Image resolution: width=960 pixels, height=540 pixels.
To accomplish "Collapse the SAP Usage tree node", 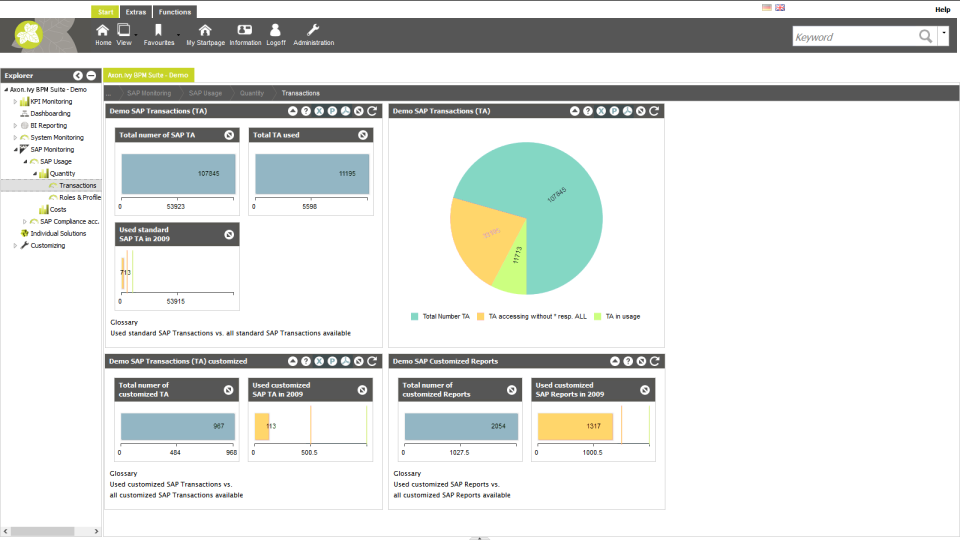I will (25, 162).
